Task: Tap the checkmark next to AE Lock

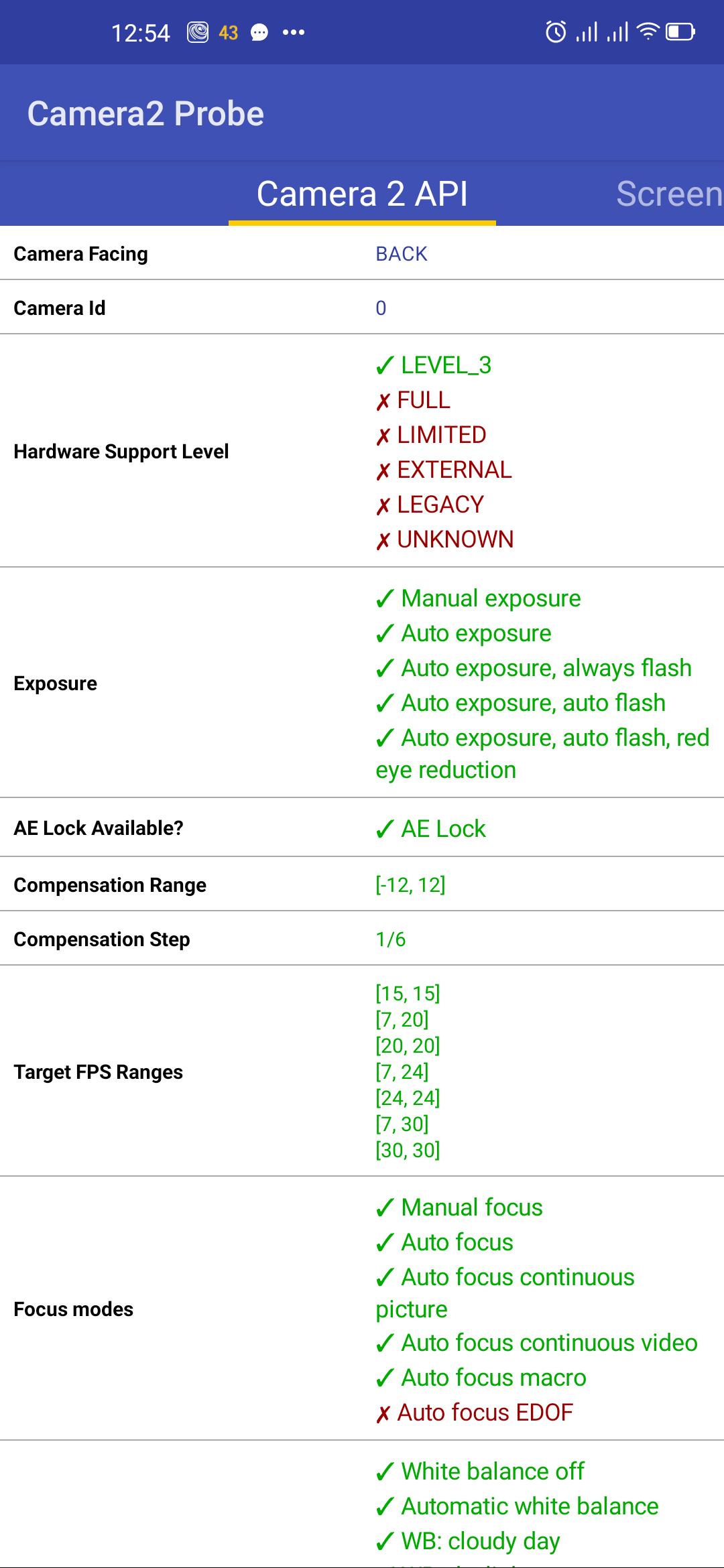Action: pos(385,830)
